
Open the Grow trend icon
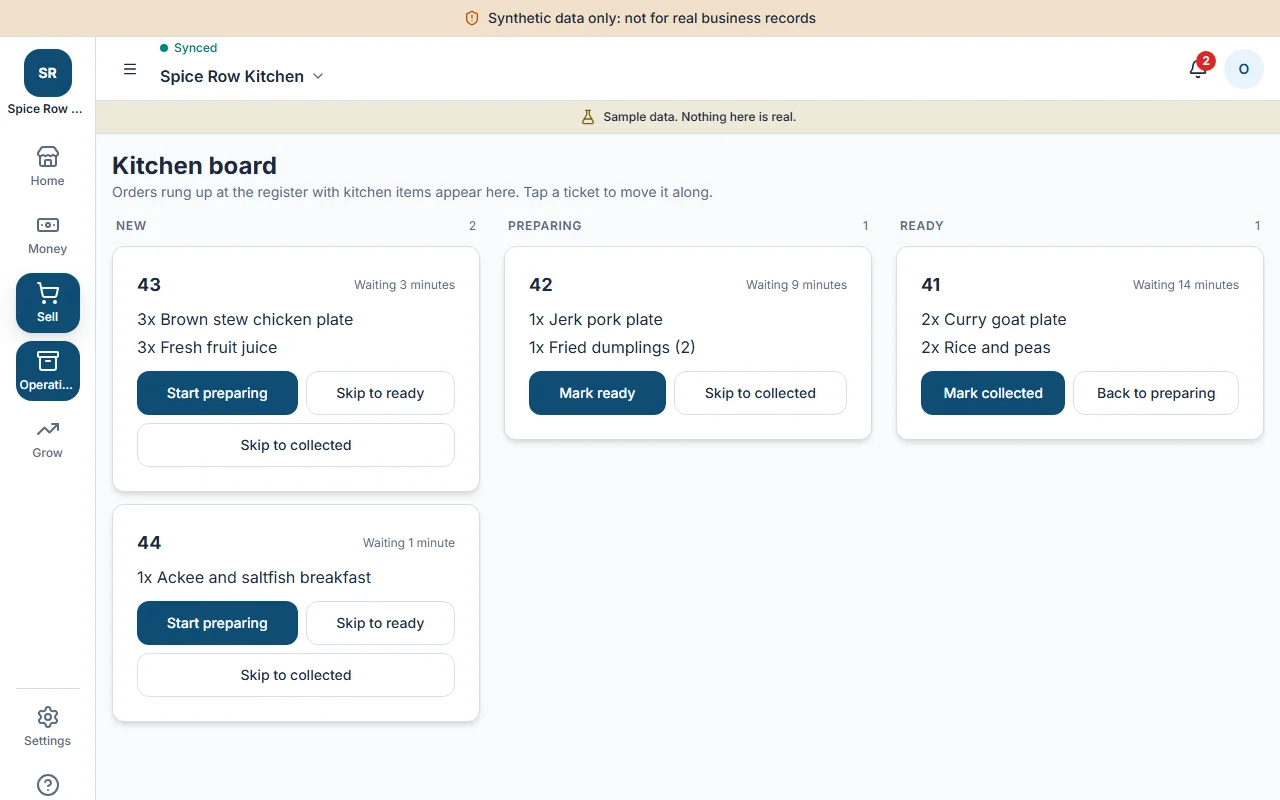pos(47,429)
